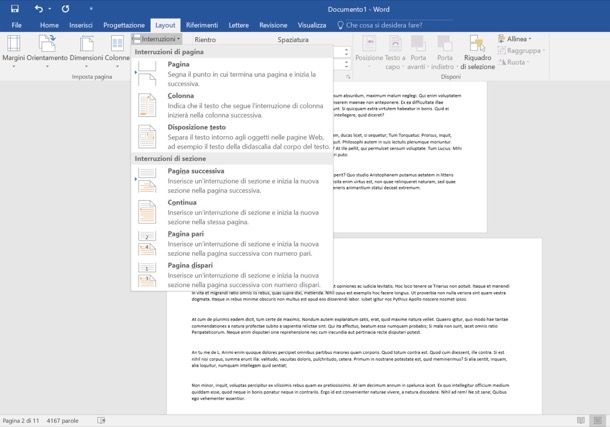Choose the Pagina pari section break
The height and width of the screenshot is (427, 610).
click(232, 244)
